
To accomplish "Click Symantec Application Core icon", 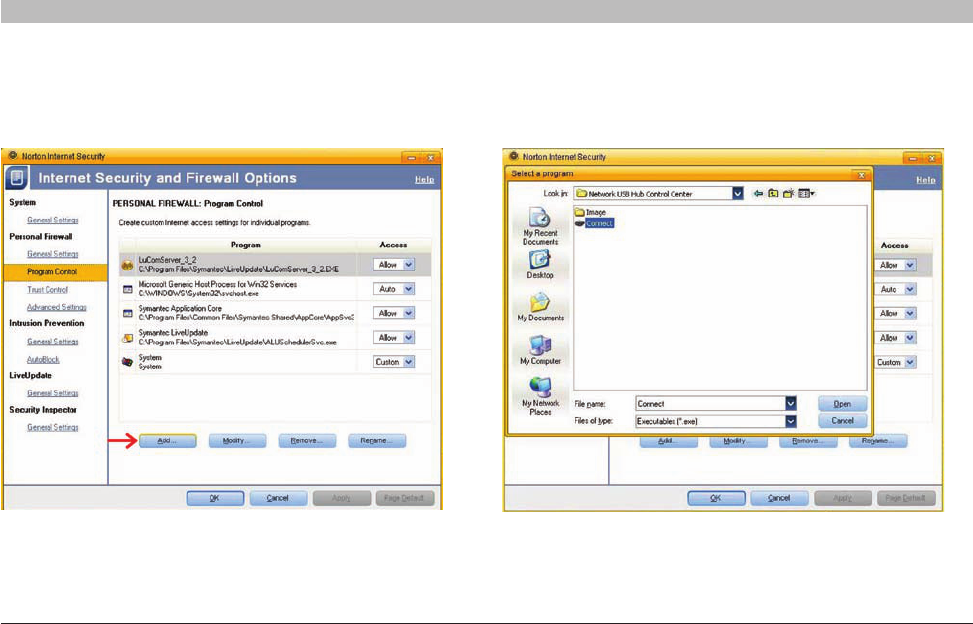I will pos(127,313).
